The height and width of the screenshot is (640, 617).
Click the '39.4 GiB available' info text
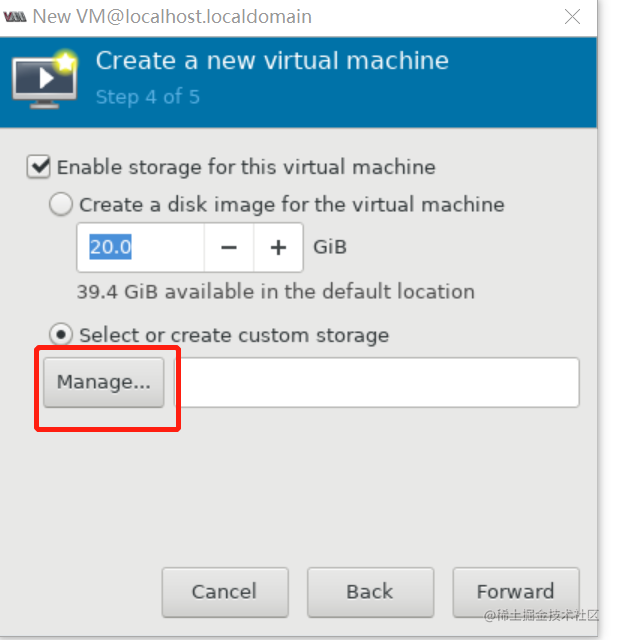click(x=275, y=292)
